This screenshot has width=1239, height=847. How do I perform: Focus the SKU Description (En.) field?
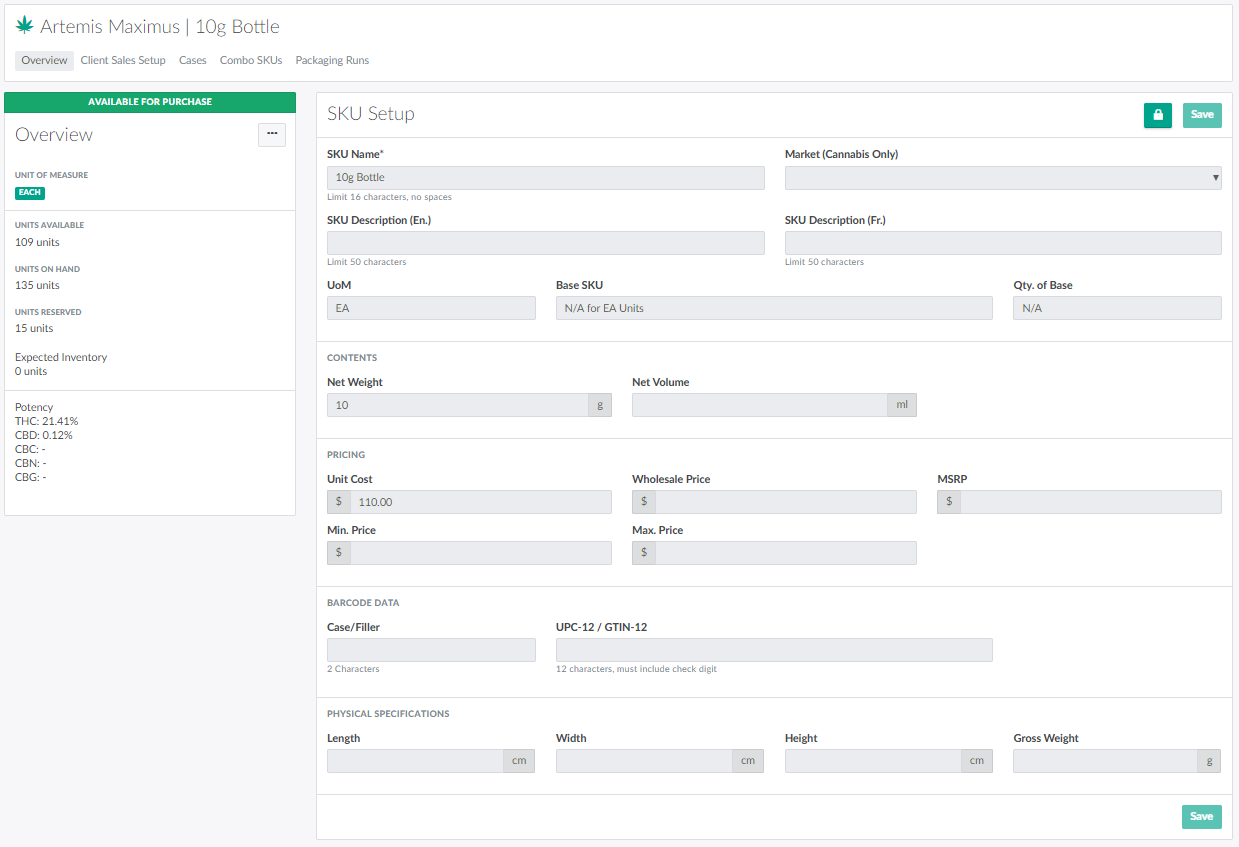(x=545, y=243)
